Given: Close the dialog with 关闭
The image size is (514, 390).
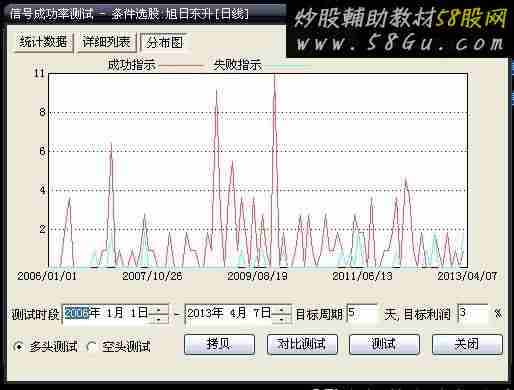Looking at the screenshot, I should pos(467,344).
